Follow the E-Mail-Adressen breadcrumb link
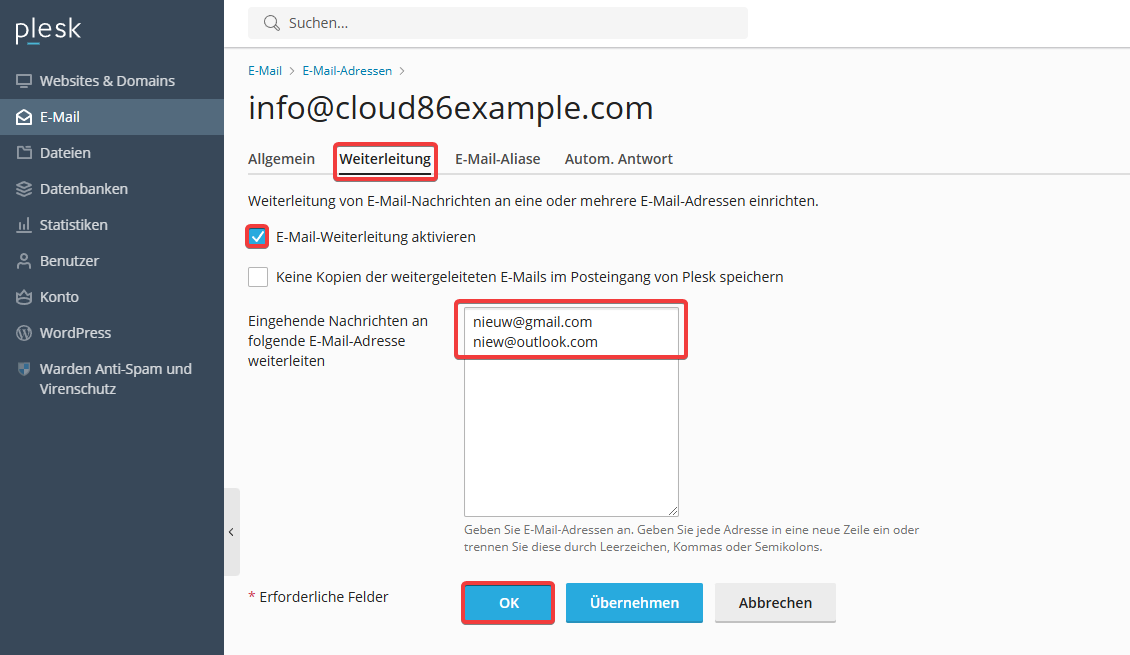The height and width of the screenshot is (655, 1130). tap(347, 71)
